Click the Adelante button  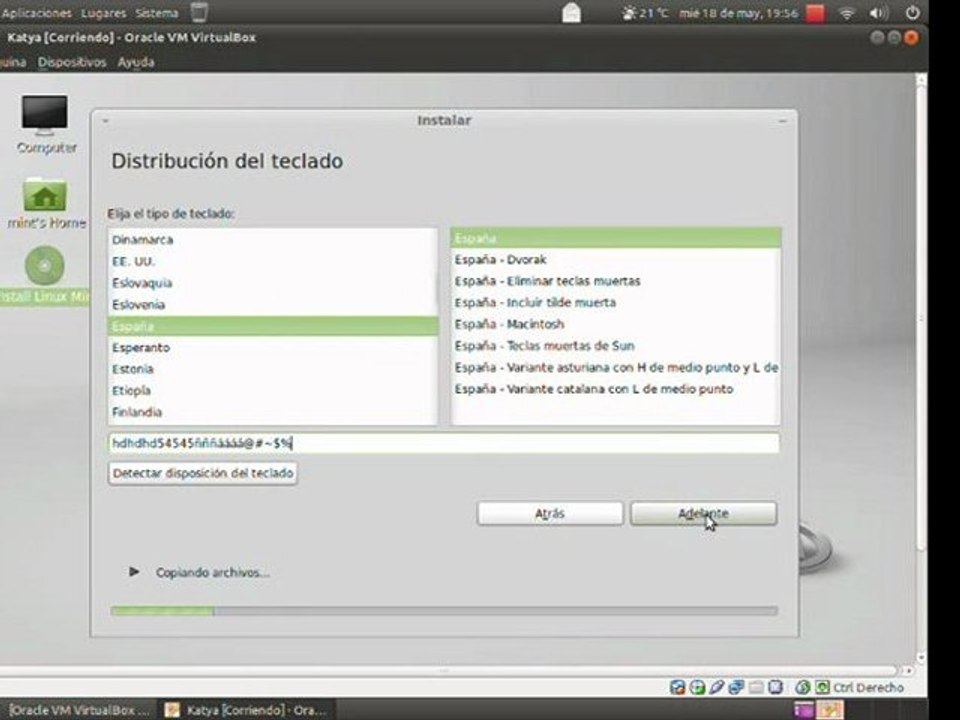[x=703, y=514]
